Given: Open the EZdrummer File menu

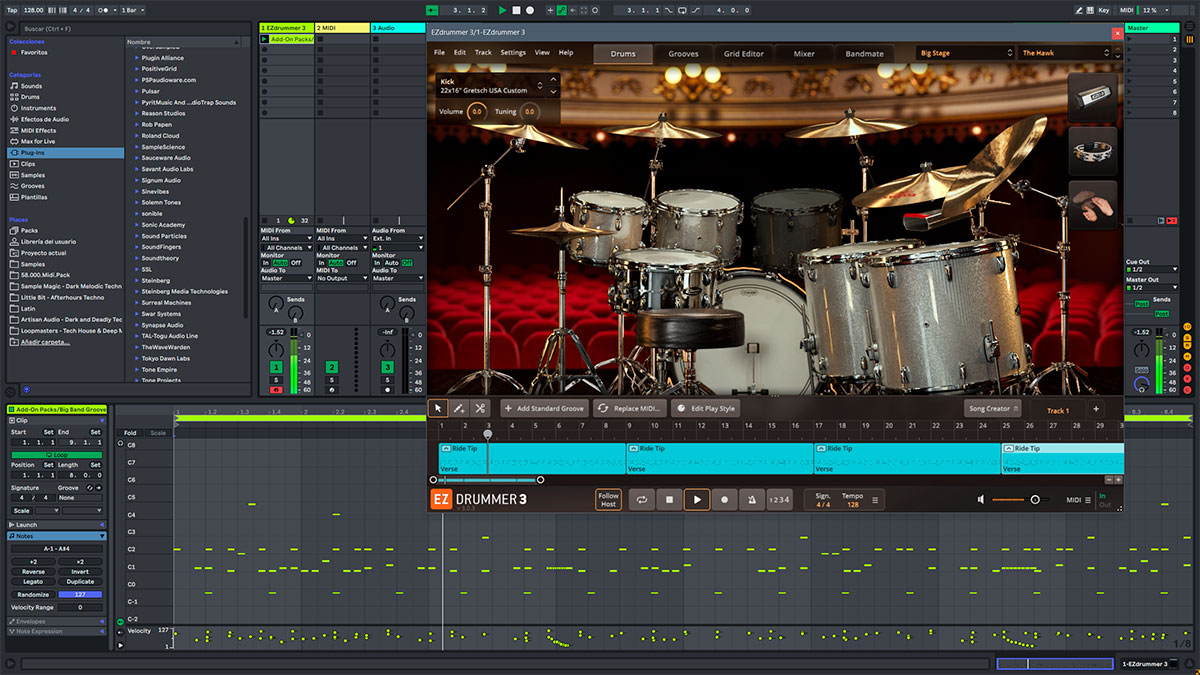Looking at the screenshot, I should pyautogui.click(x=440, y=52).
